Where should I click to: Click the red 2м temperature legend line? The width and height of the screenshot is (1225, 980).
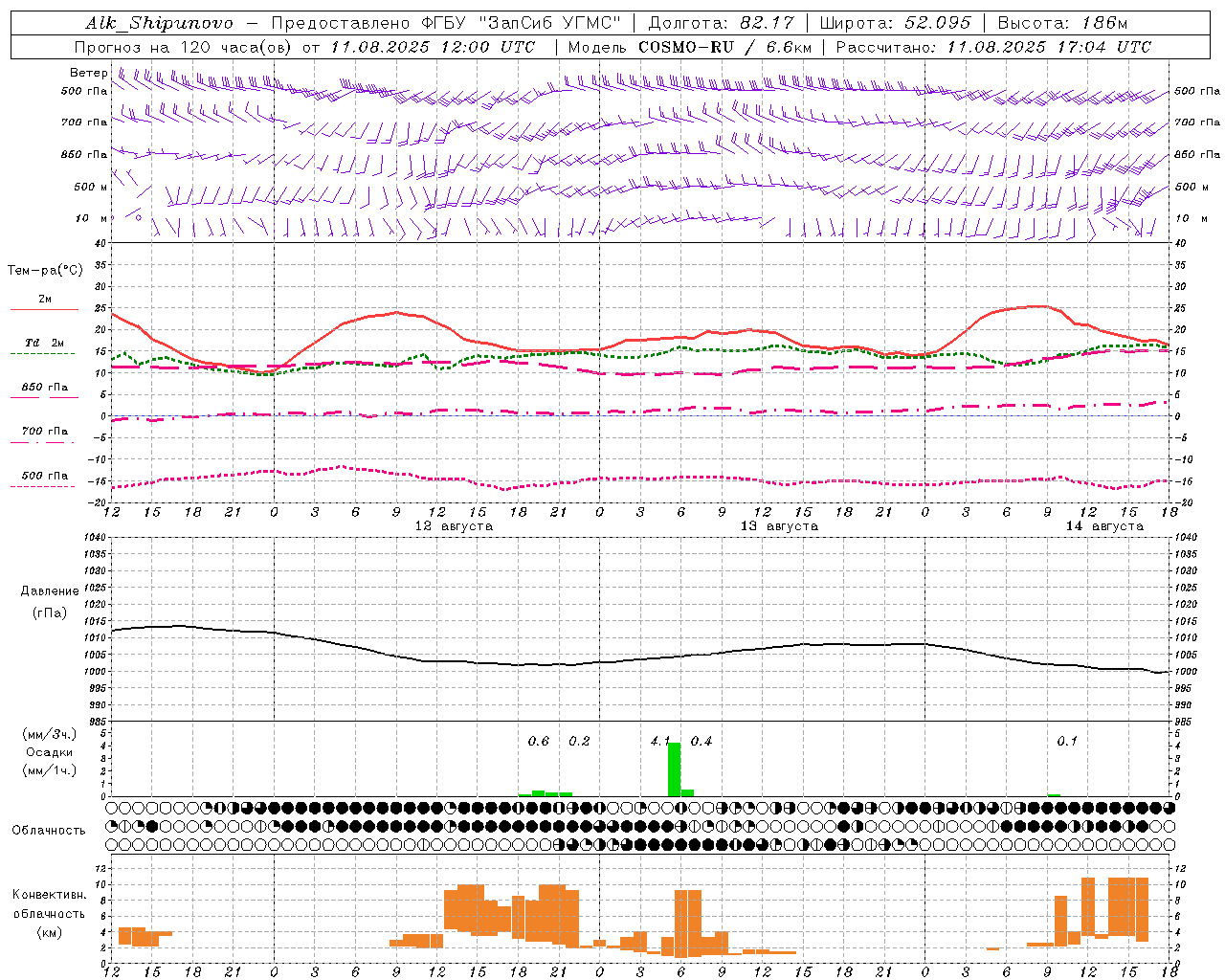pos(44,310)
